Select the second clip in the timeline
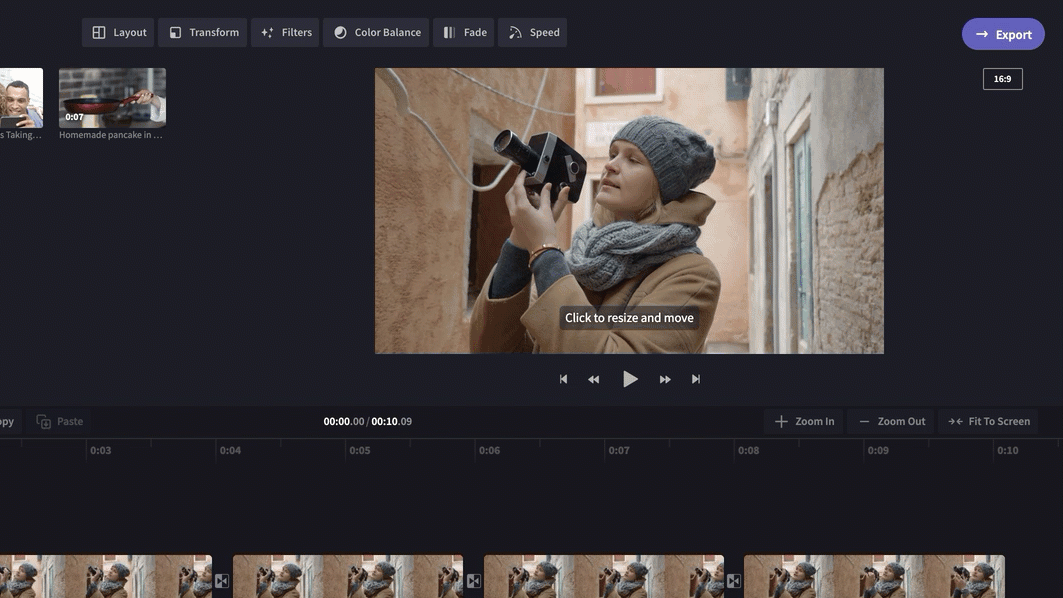Viewport: 1063px width, 598px height. pyautogui.click(x=348, y=576)
